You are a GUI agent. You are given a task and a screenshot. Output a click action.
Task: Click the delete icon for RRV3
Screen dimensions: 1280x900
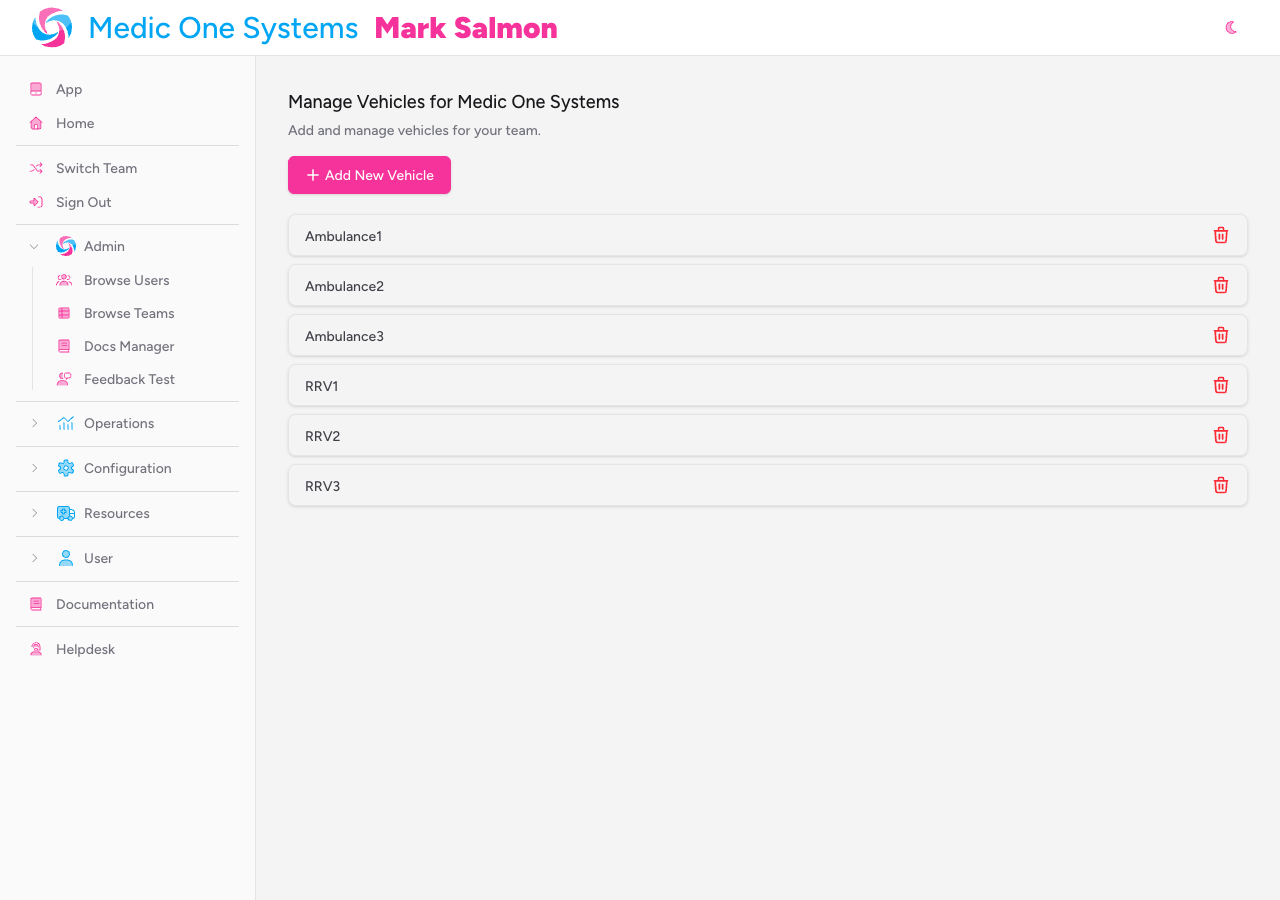[x=1221, y=486]
